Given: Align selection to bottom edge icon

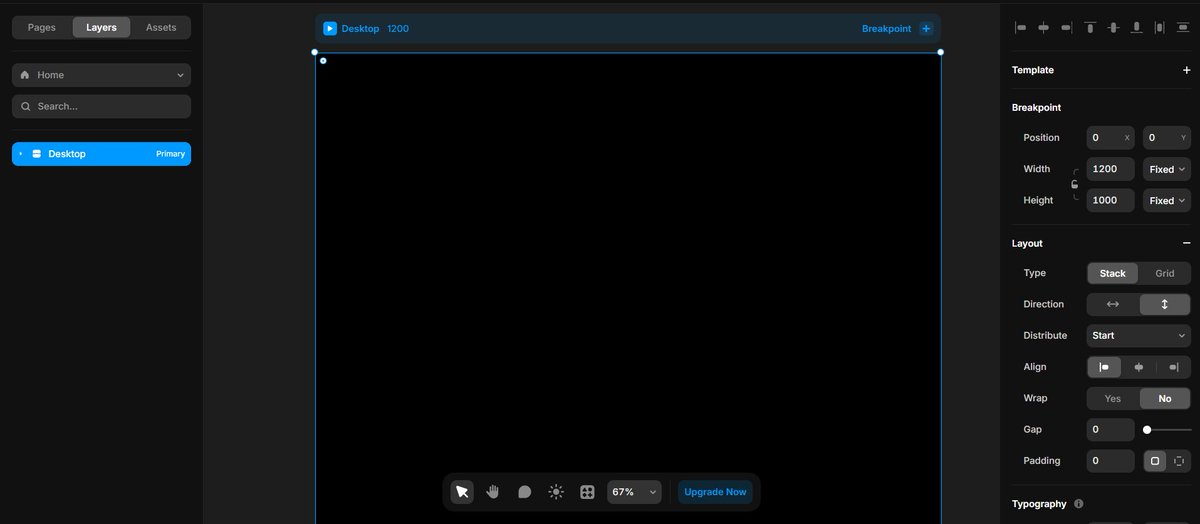Looking at the screenshot, I should click(x=1136, y=28).
